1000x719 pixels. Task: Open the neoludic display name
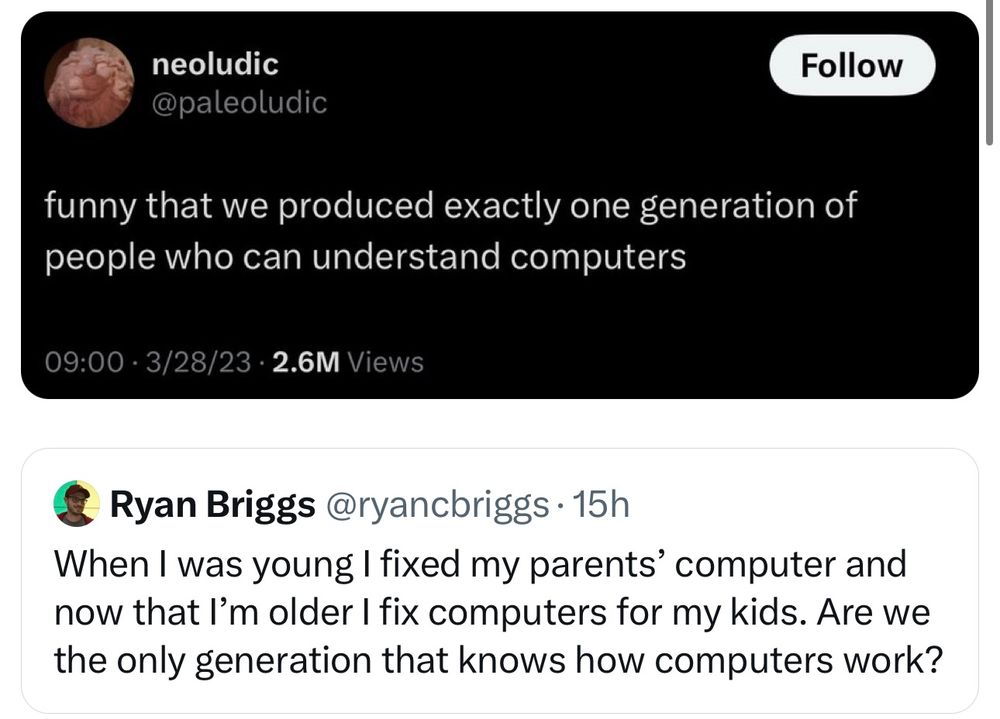pyautogui.click(x=215, y=65)
